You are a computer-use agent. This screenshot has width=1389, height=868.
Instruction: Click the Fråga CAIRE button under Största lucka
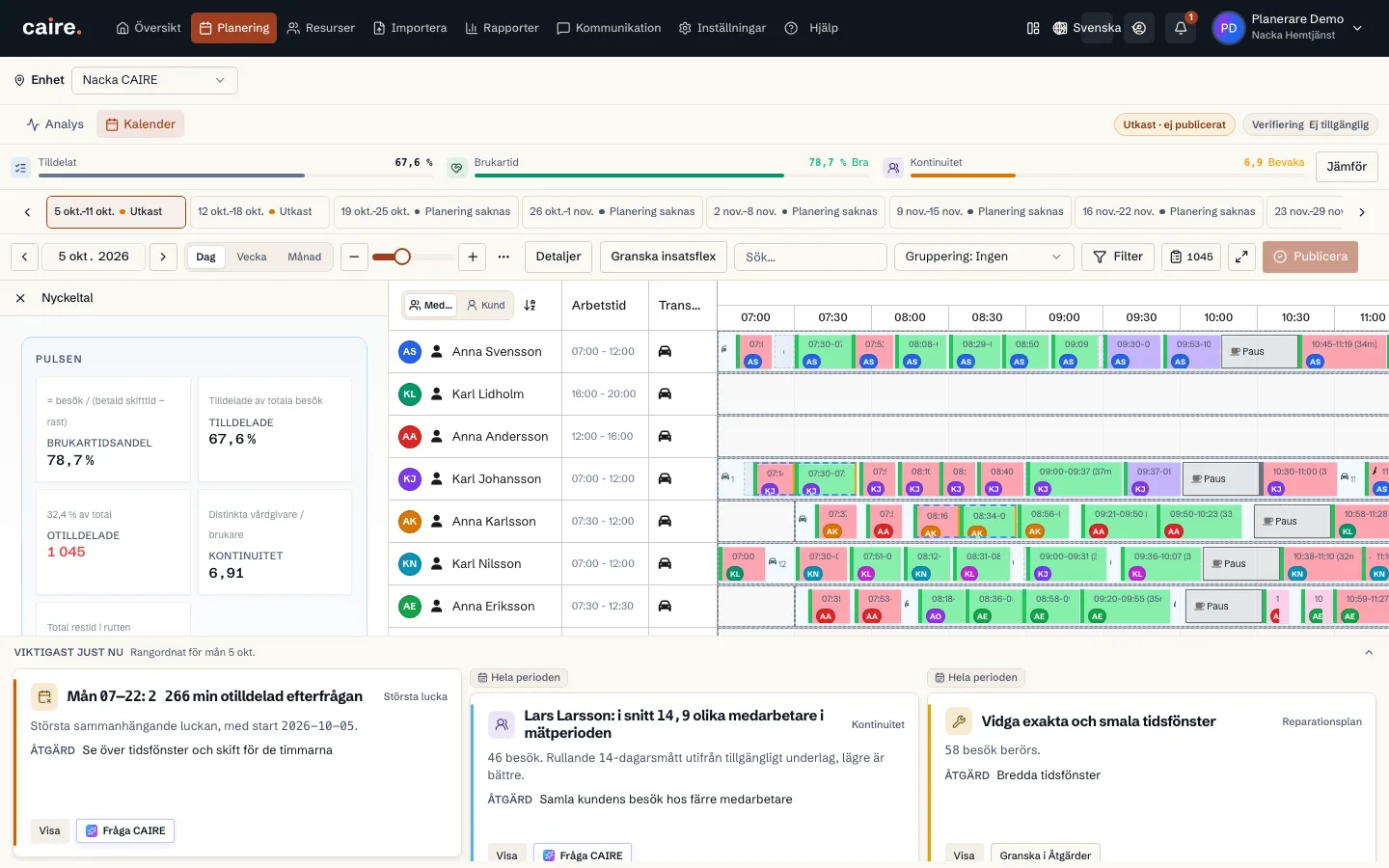click(125, 831)
